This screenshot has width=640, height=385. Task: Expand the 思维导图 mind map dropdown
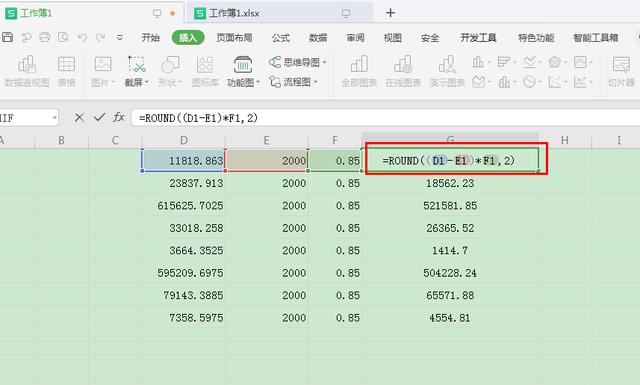pyautogui.click(x=324, y=62)
